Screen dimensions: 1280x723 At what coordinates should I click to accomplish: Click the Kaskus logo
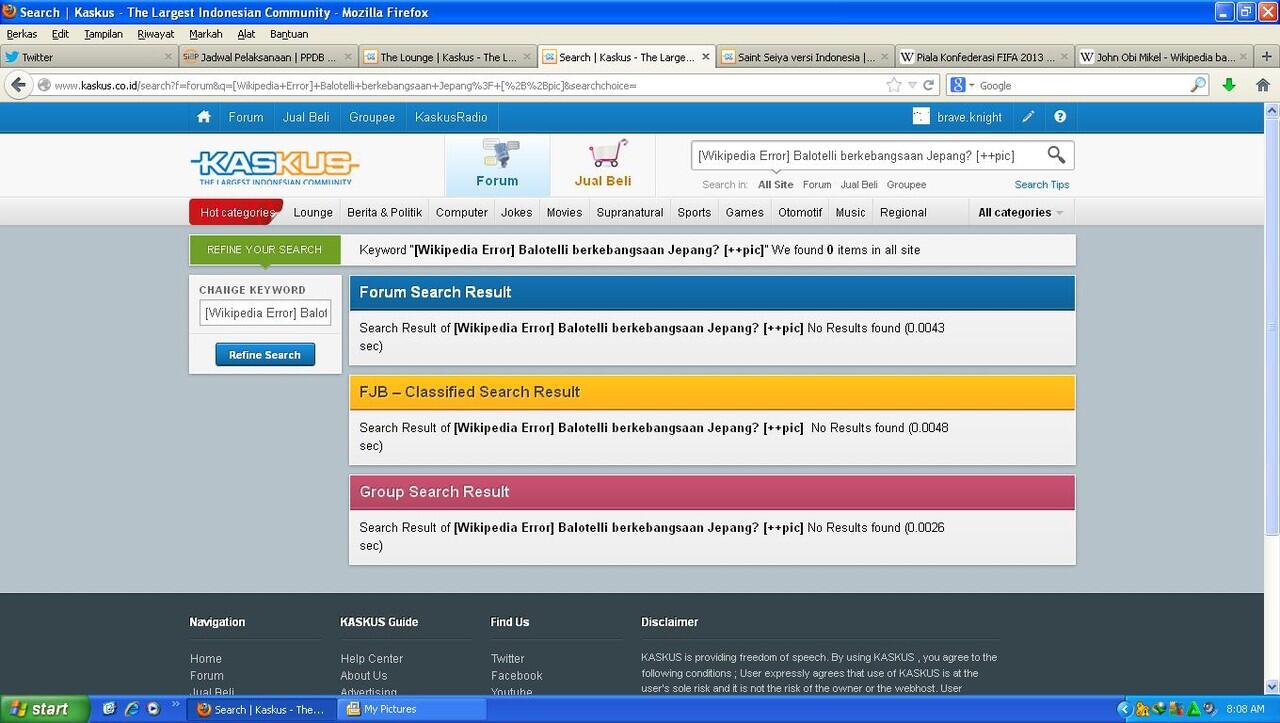tap(275, 167)
